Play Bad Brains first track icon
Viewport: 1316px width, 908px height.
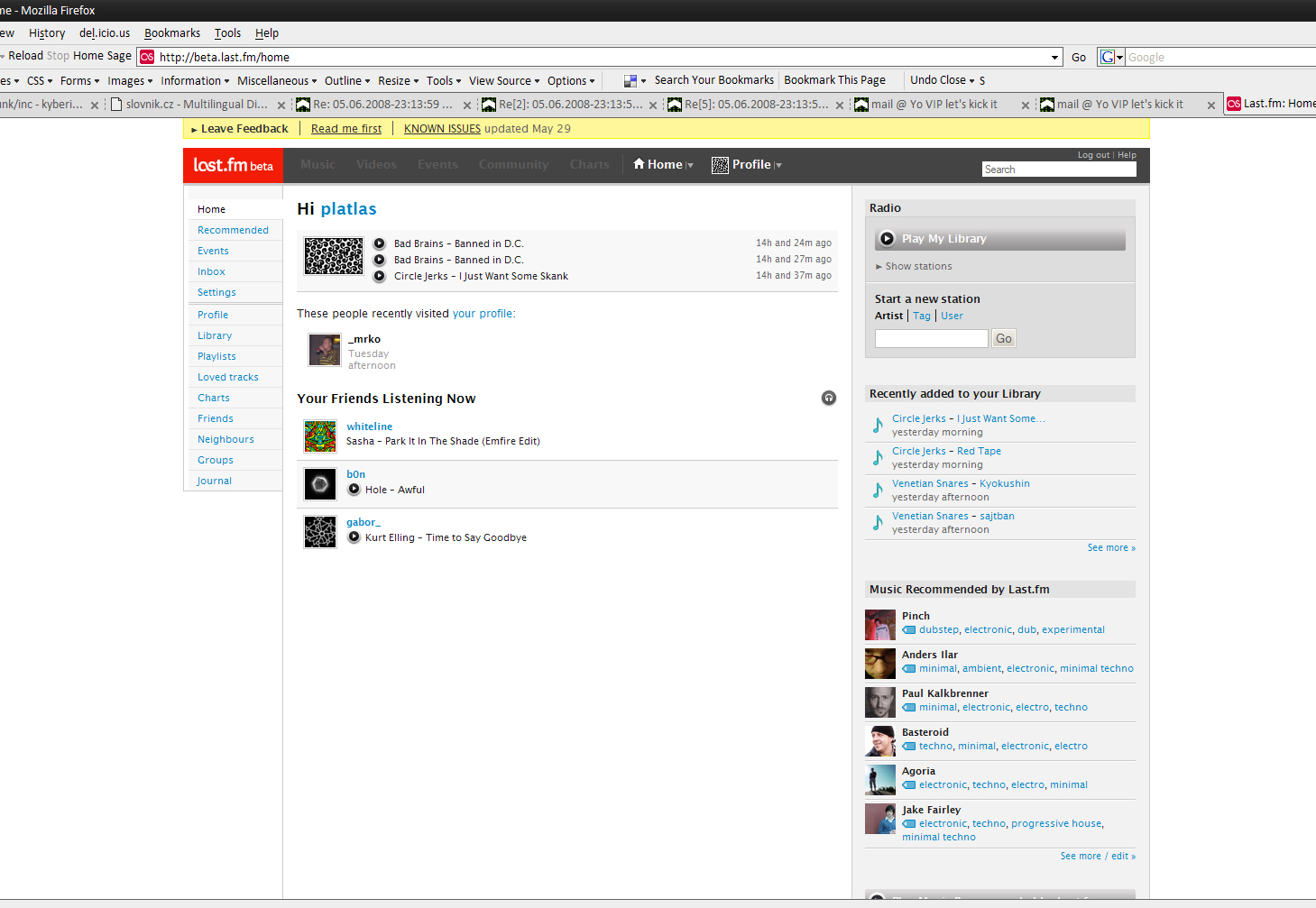[380, 243]
